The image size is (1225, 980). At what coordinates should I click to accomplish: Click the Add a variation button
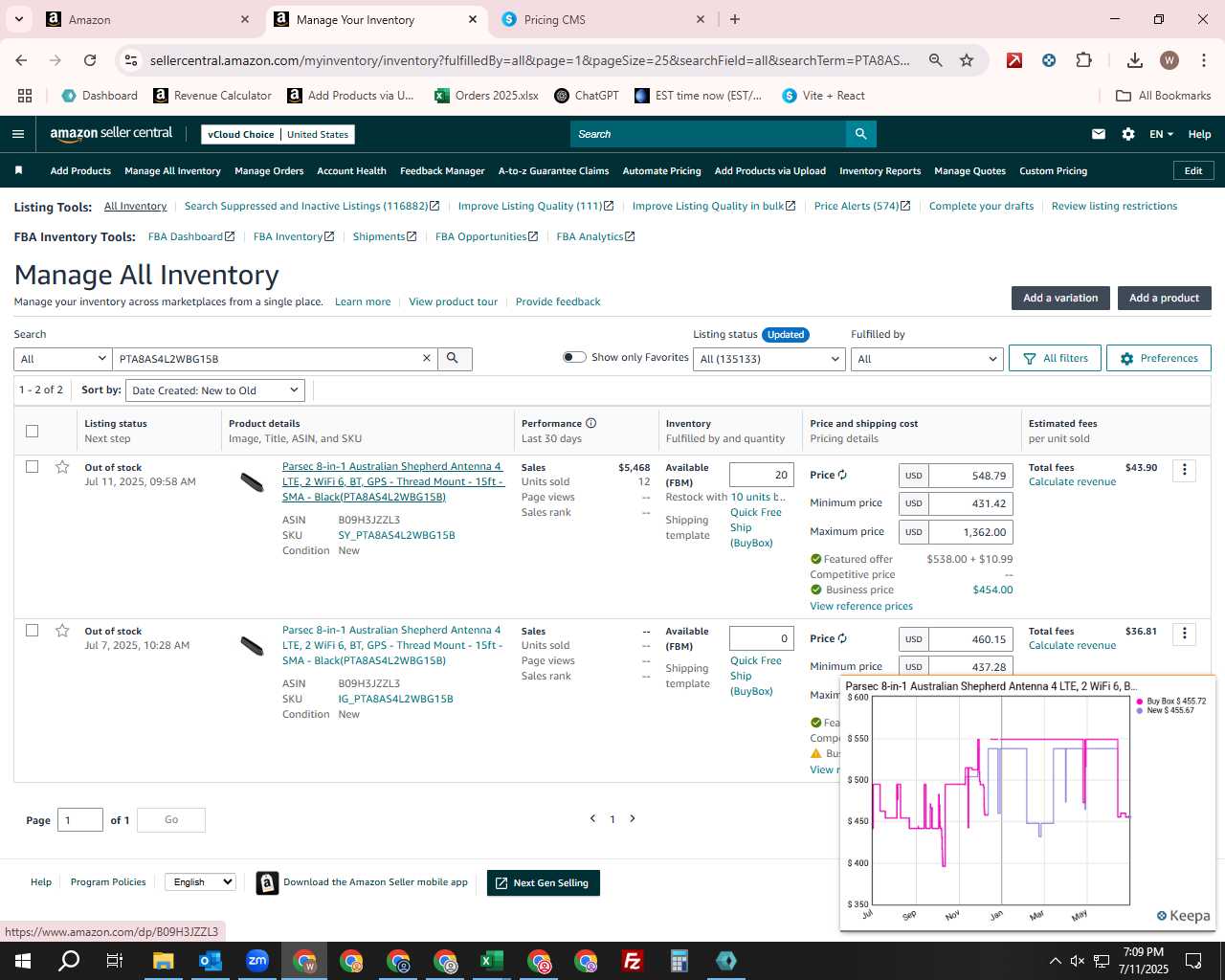click(x=1060, y=298)
